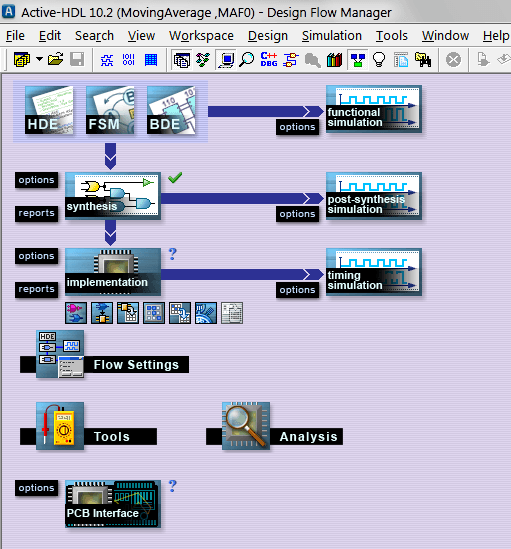The image size is (511, 549).
Task: Open the C++ DBG debugger icon
Action: 269,60
